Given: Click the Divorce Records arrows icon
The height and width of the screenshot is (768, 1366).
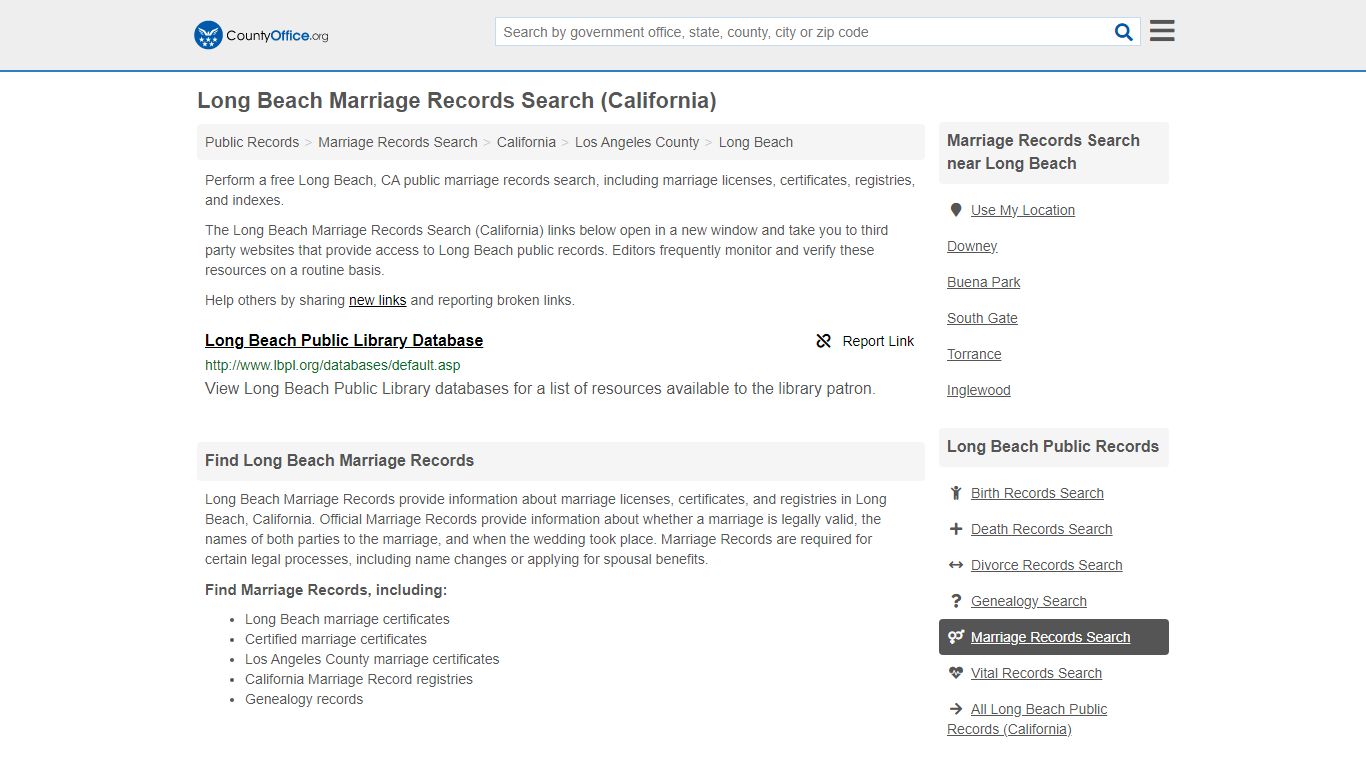Looking at the screenshot, I should [956, 565].
